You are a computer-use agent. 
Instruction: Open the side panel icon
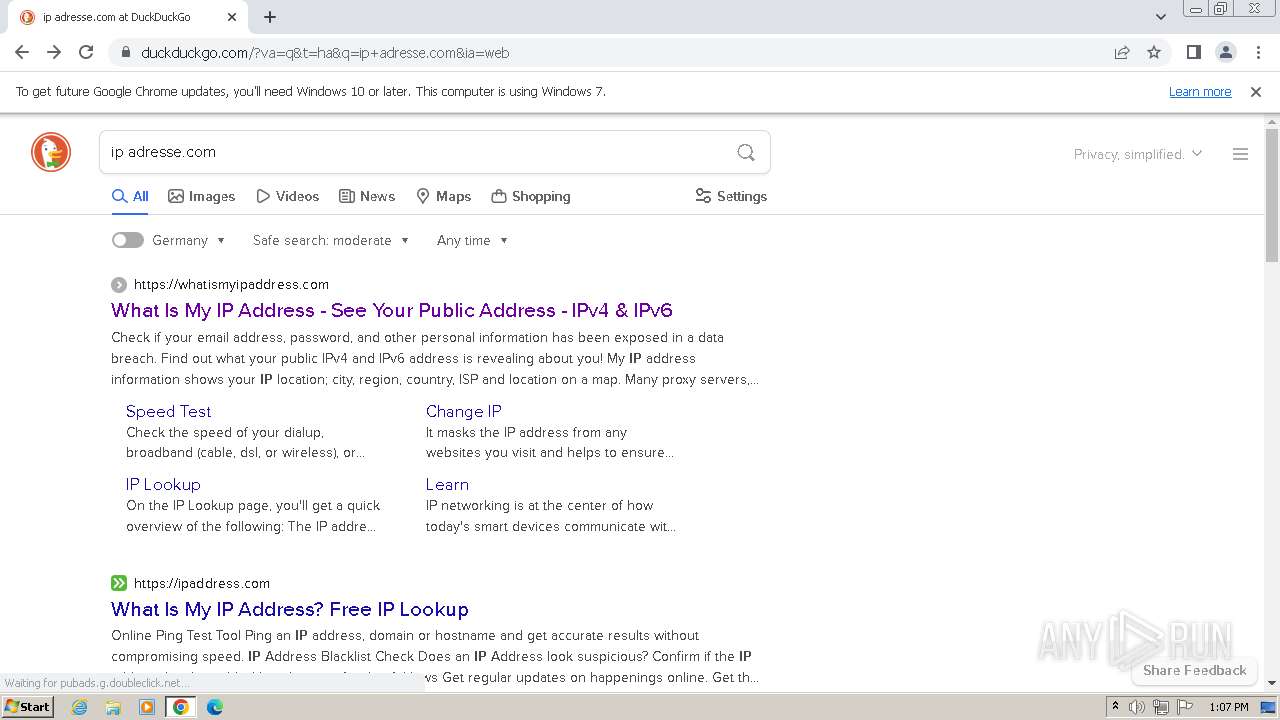pos(1193,52)
